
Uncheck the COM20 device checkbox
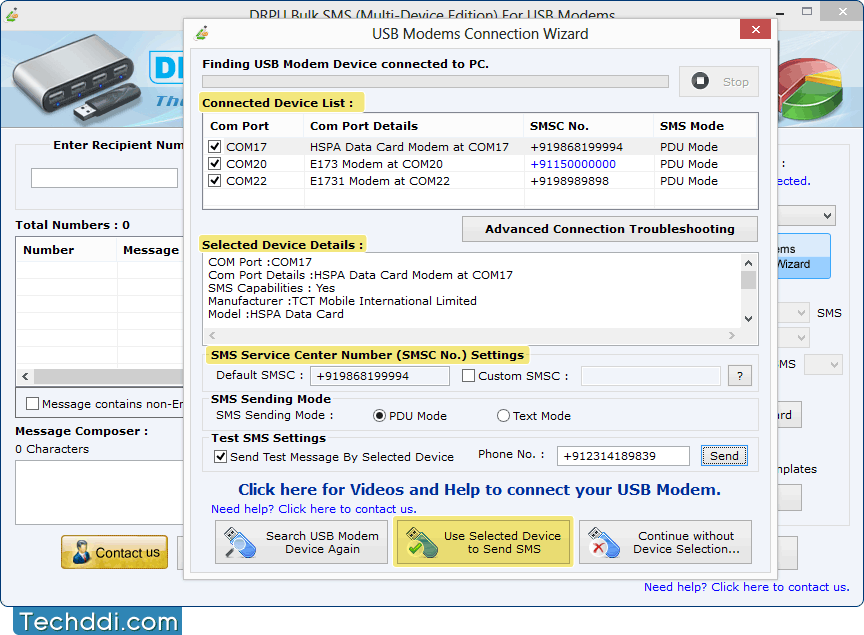[x=214, y=164]
